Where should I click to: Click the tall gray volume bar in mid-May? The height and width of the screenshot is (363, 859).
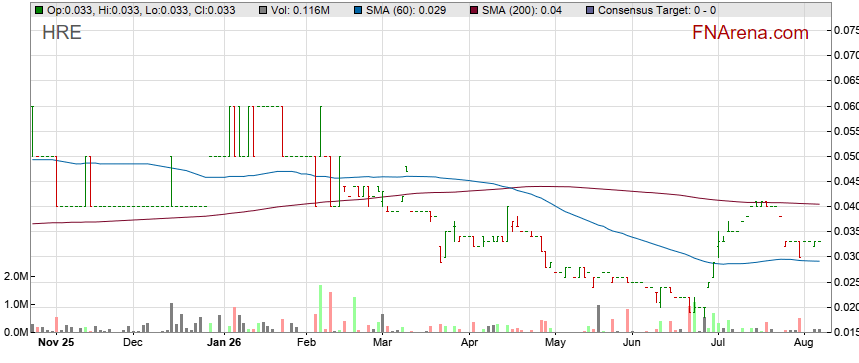(x=598, y=319)
